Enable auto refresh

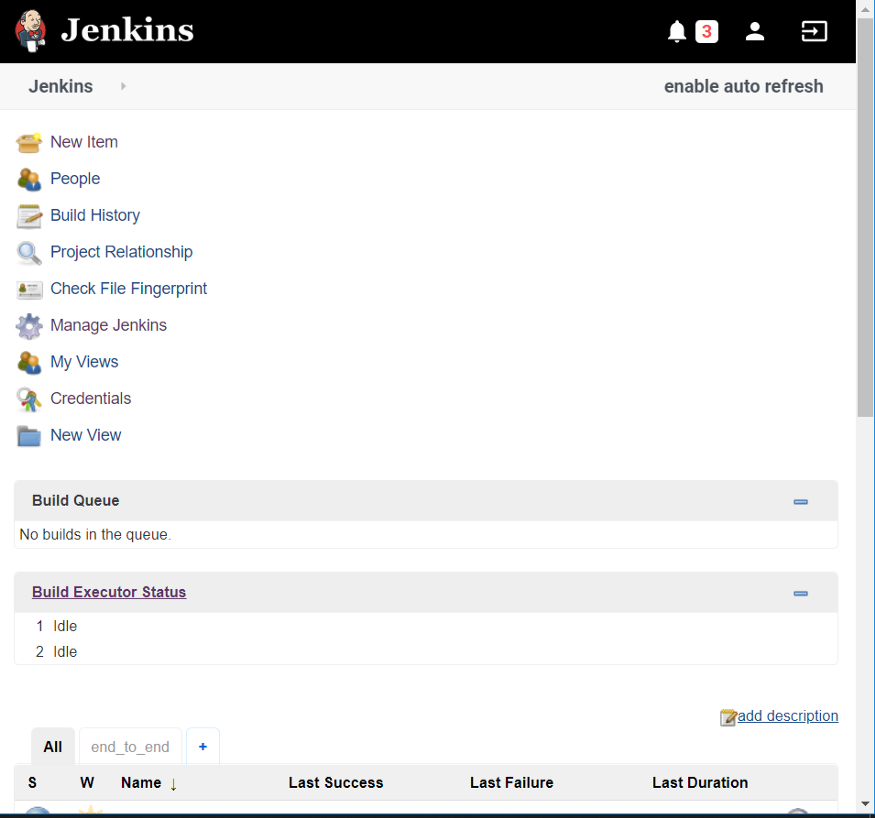click(744, 86)
